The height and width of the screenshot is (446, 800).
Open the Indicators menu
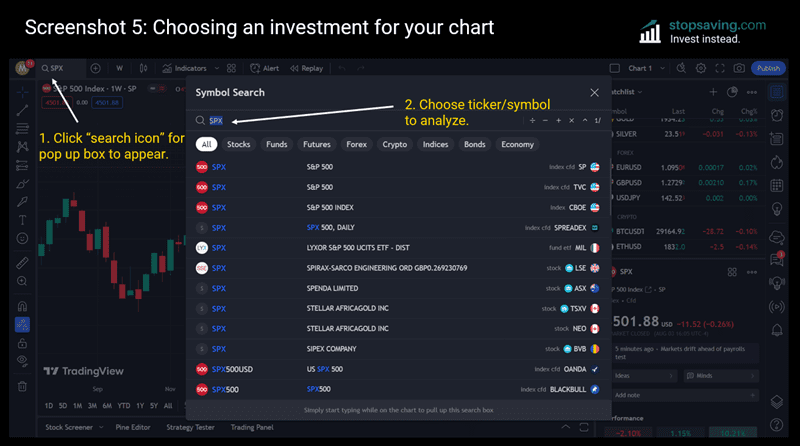click(185, 68)
